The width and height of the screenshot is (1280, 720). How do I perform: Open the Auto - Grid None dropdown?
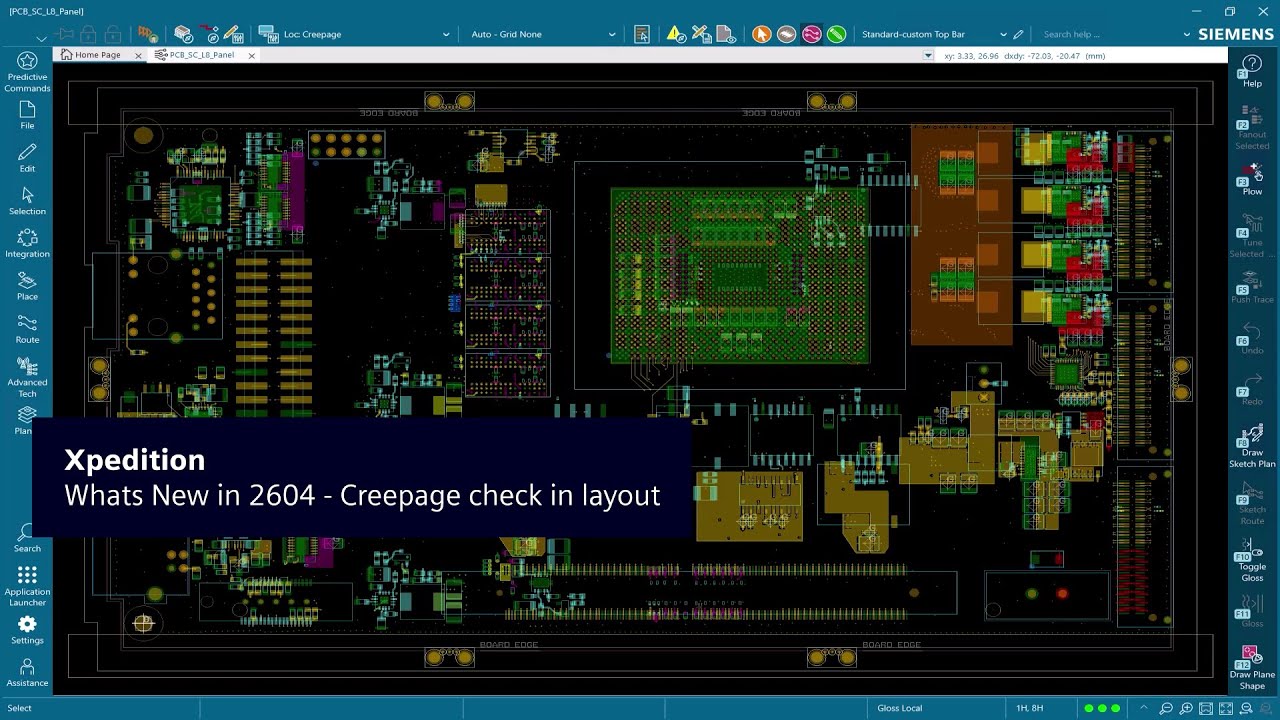pos(543,34)
